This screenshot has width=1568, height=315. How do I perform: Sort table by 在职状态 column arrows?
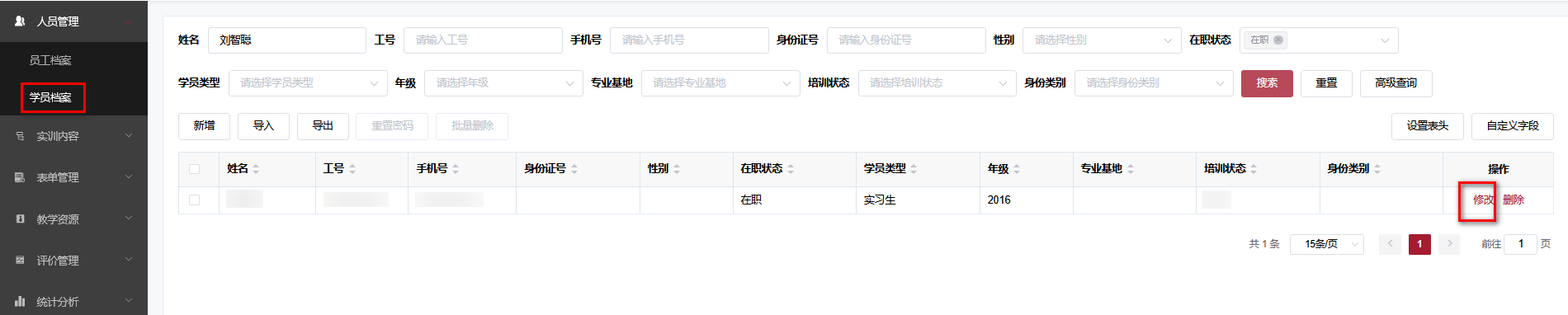tap(791, 168)
